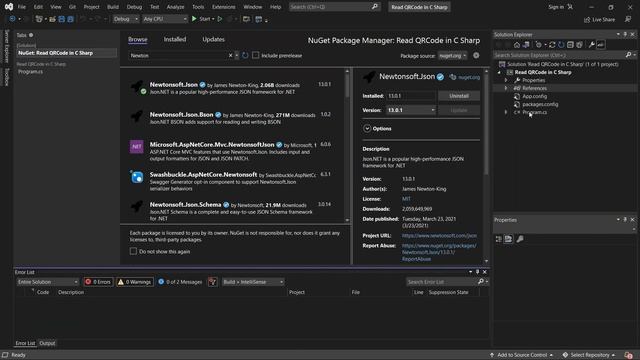This screenshot has height=360, width=640.
Task: Click the New Project toolbar icon
Action: [x=39, y=19]
